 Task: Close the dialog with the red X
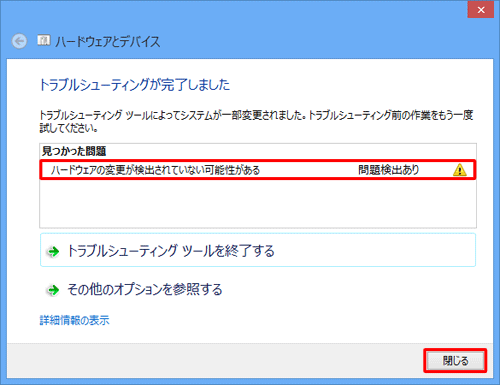[481, 10]
